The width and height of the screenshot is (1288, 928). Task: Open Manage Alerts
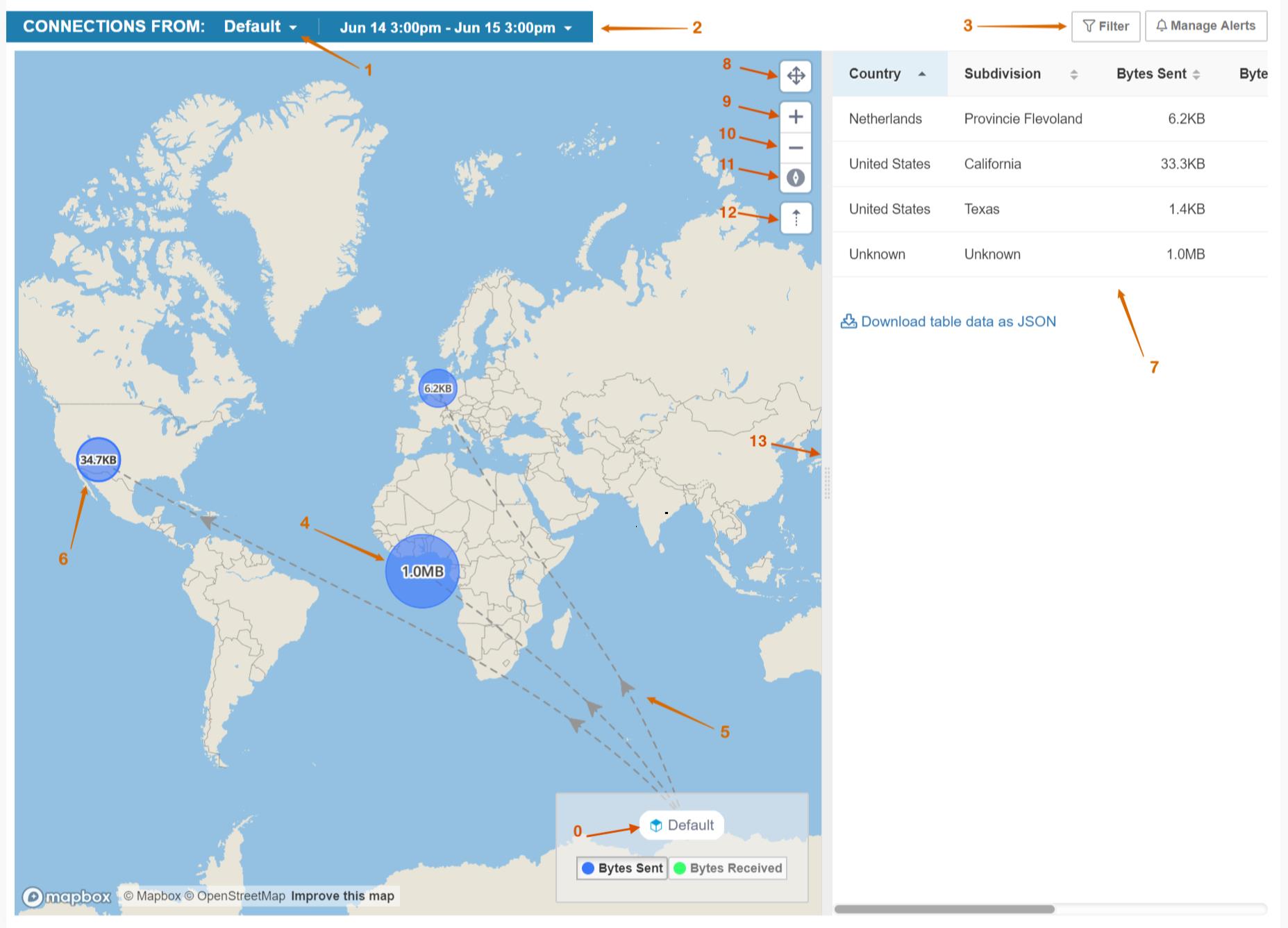click(1205, 26)
